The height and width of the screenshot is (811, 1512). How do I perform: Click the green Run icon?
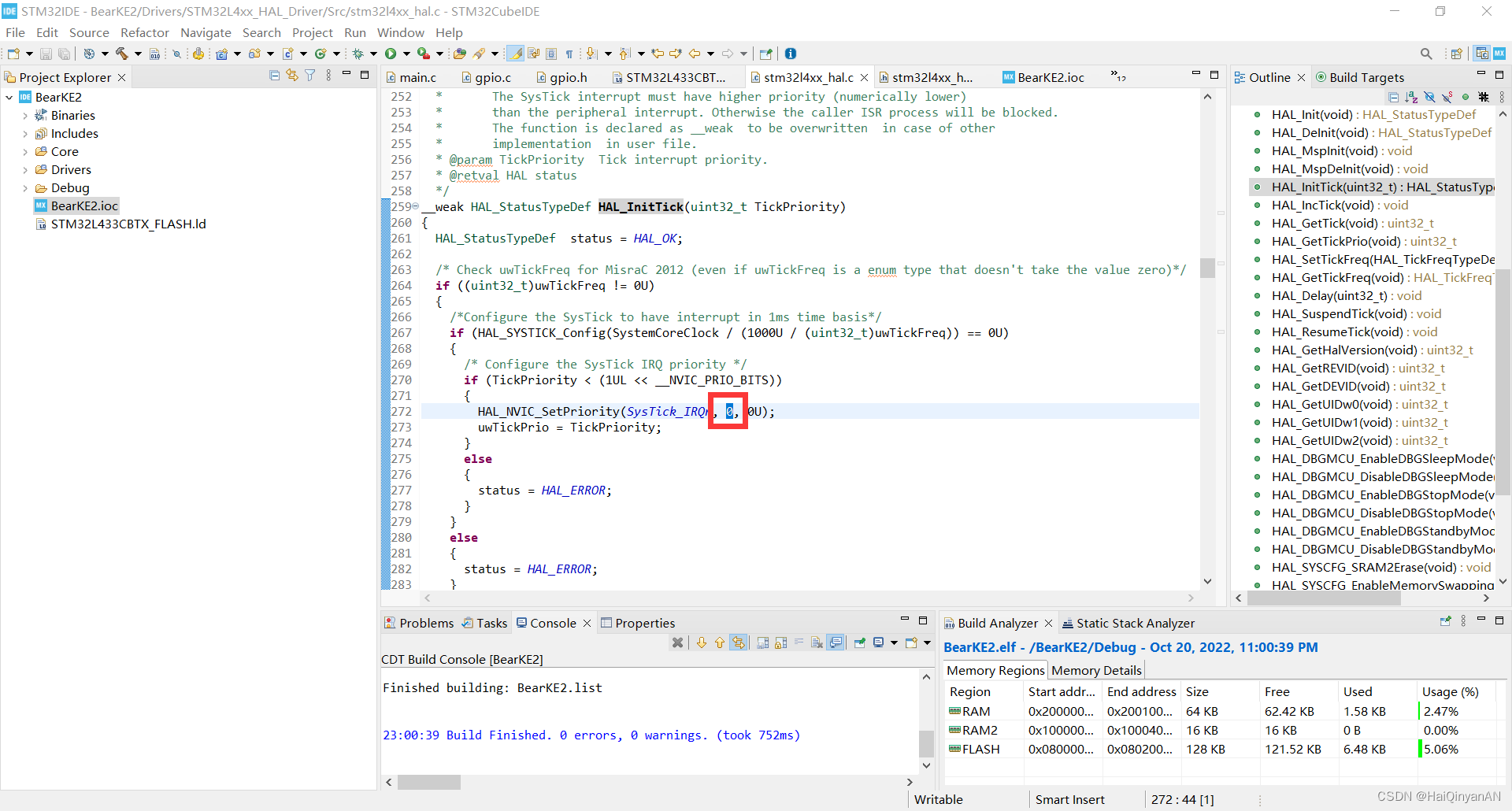coord(391,54)
